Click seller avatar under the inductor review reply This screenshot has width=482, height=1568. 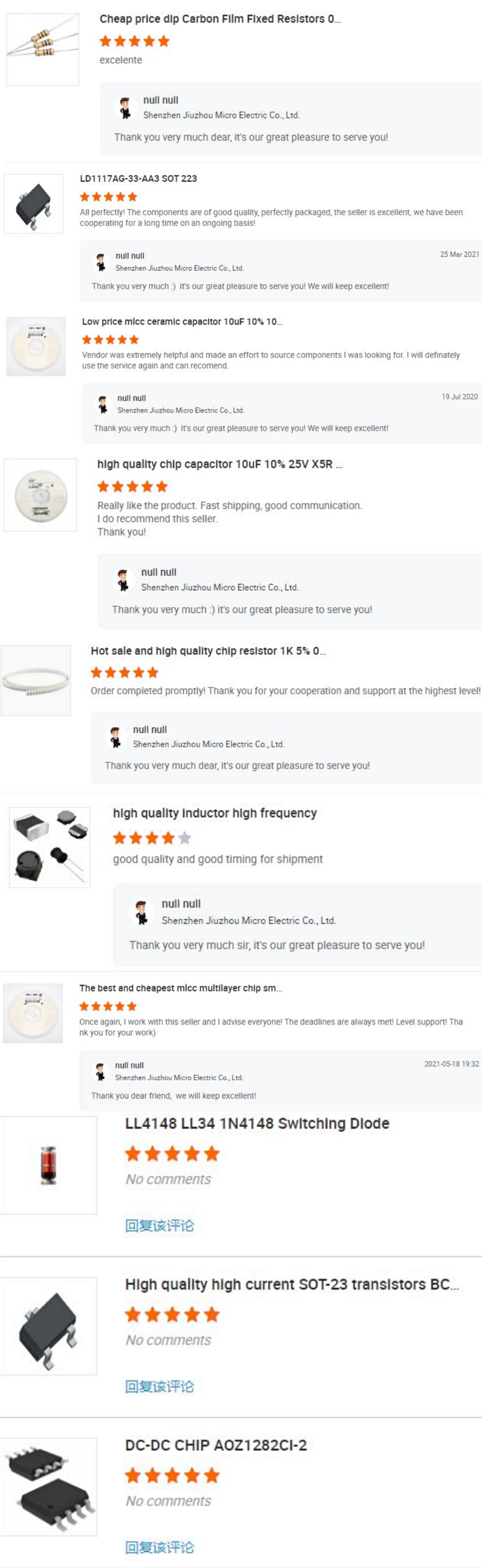(x=142, y=912)
